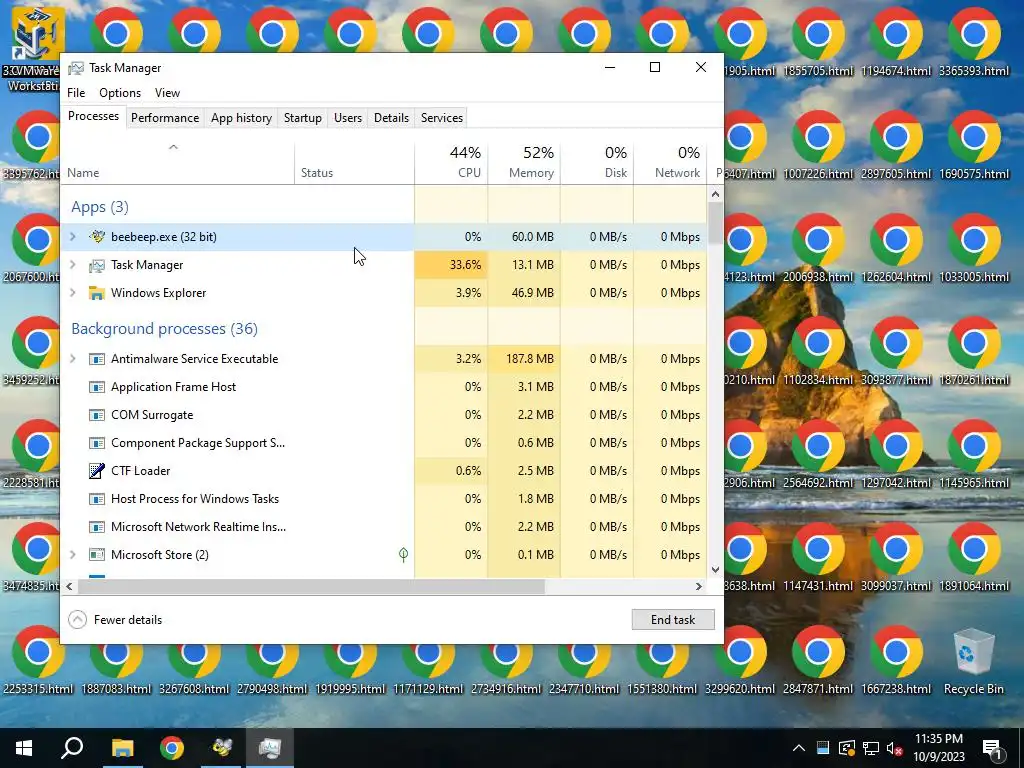This screenshot has width=1024, height=768.
Task: Click horizontal scrollbar right arrow
Action: point(698,586)
